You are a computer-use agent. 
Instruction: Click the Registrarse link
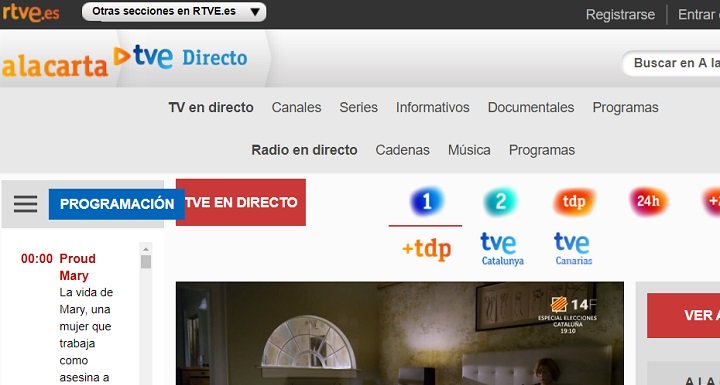coord(620,14)
